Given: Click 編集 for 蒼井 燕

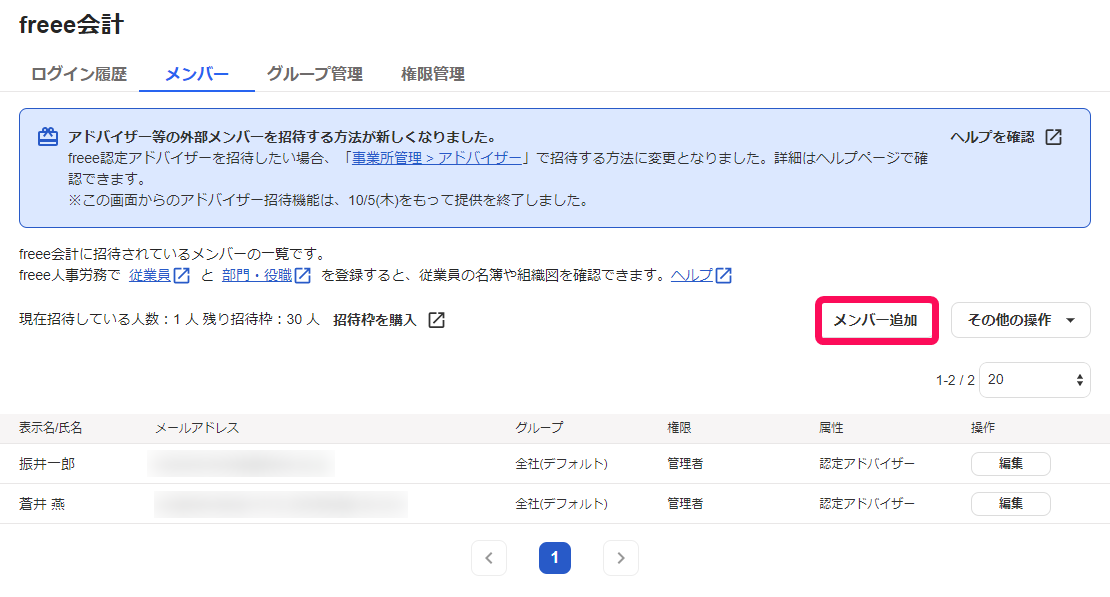Looking at the screenshot, I should click(x=1010, y=504).
